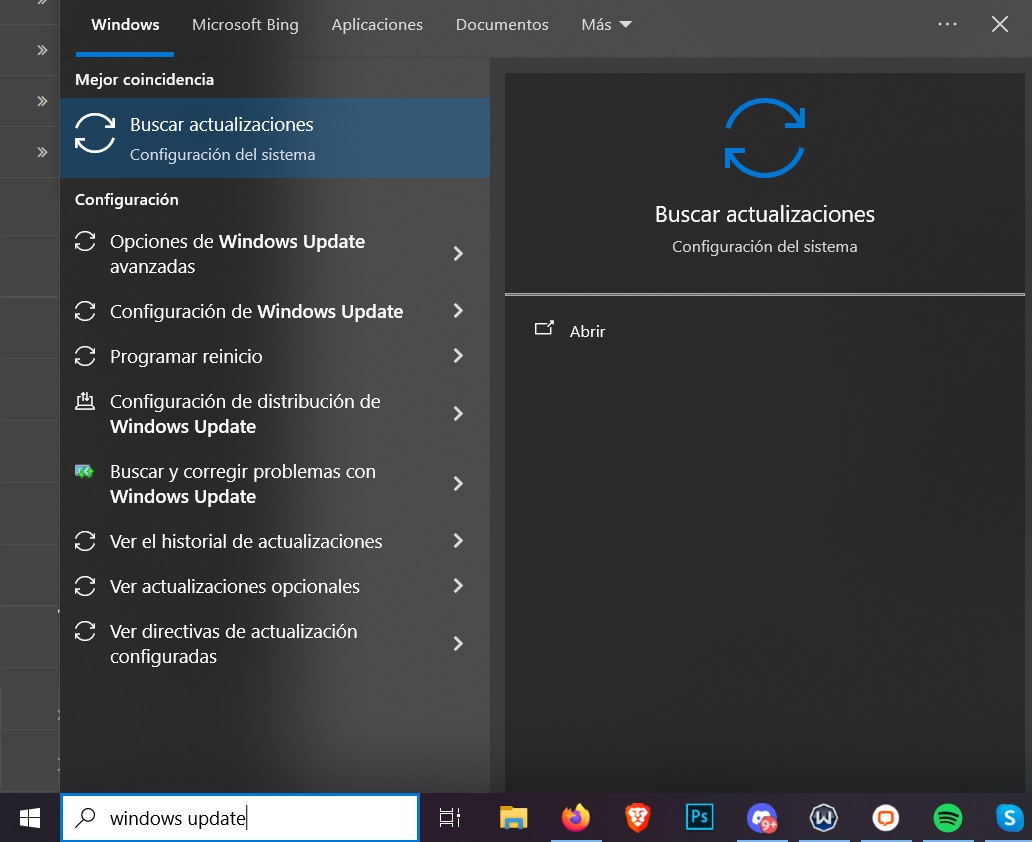Open Firefox from the taskbar
Image resolution: width=1032 pixels, height=842 pixels.
point(576,818)
